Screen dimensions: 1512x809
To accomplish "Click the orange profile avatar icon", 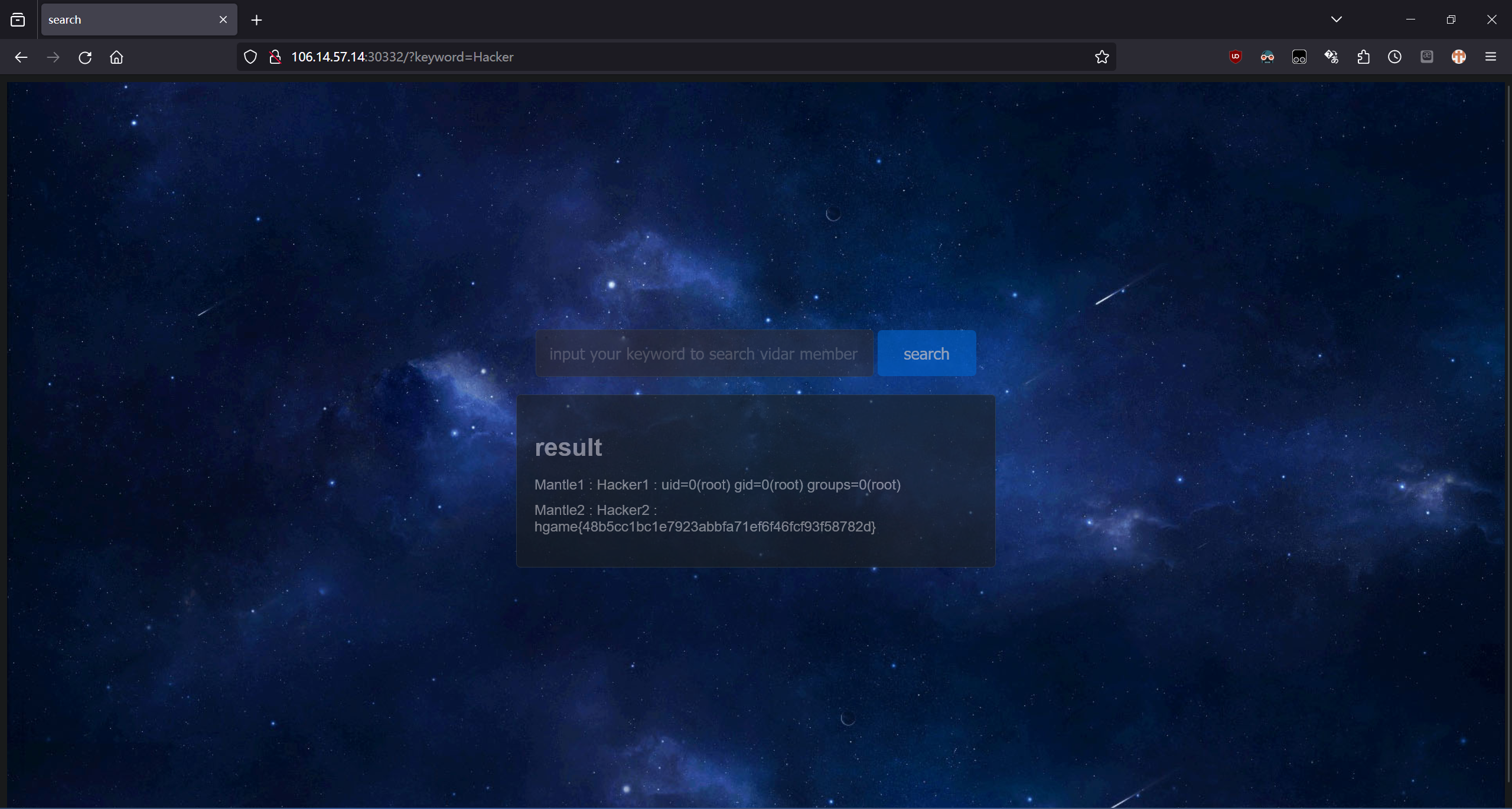I will click(x=1458, y=57).
